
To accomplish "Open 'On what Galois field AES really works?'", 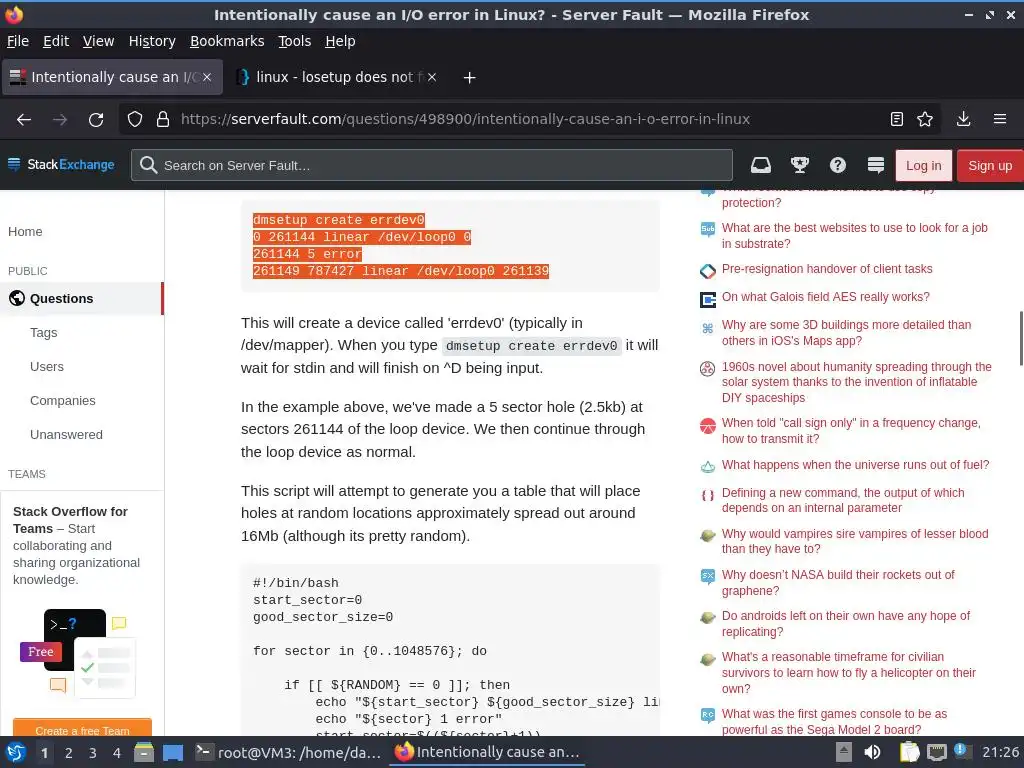I will point(825,296).
